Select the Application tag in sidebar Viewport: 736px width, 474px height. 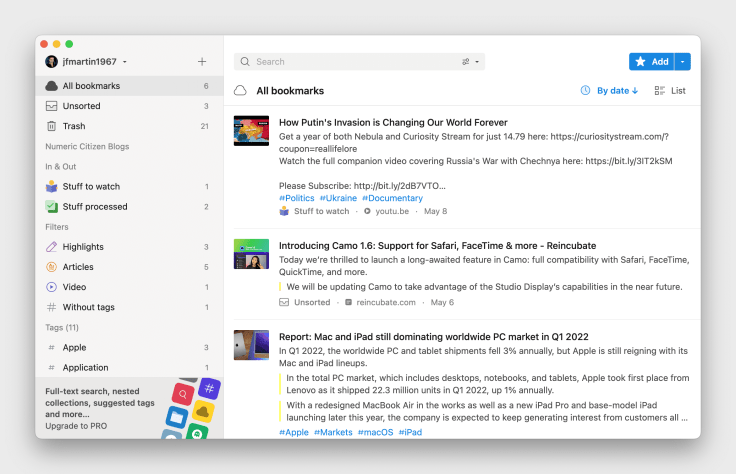[x=129, y=368]
